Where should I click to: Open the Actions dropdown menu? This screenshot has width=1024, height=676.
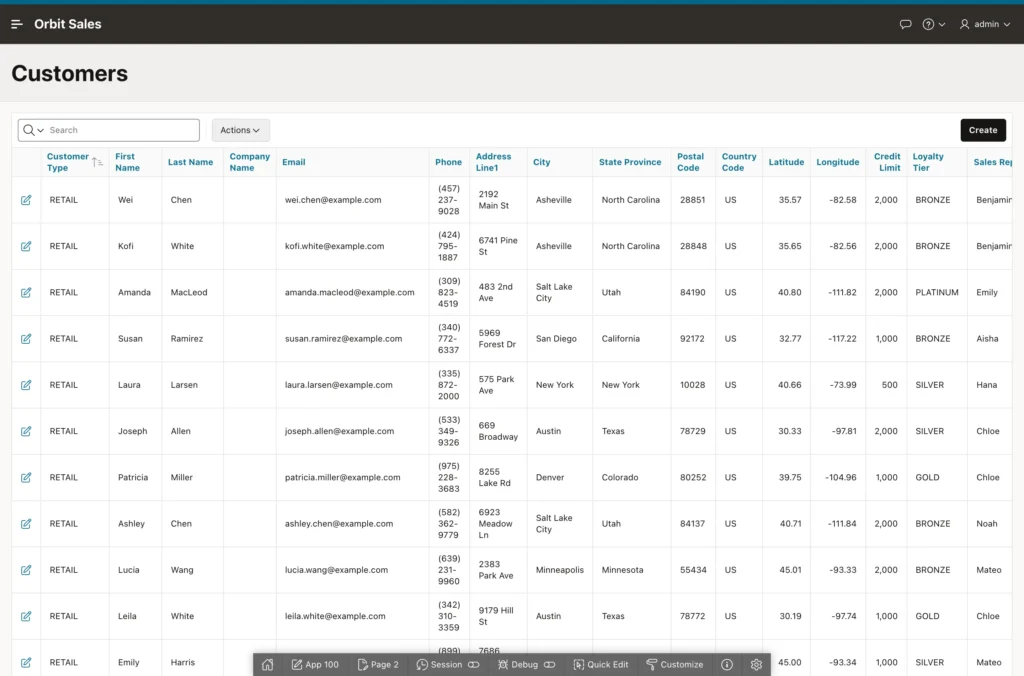[x=240, y=130]
